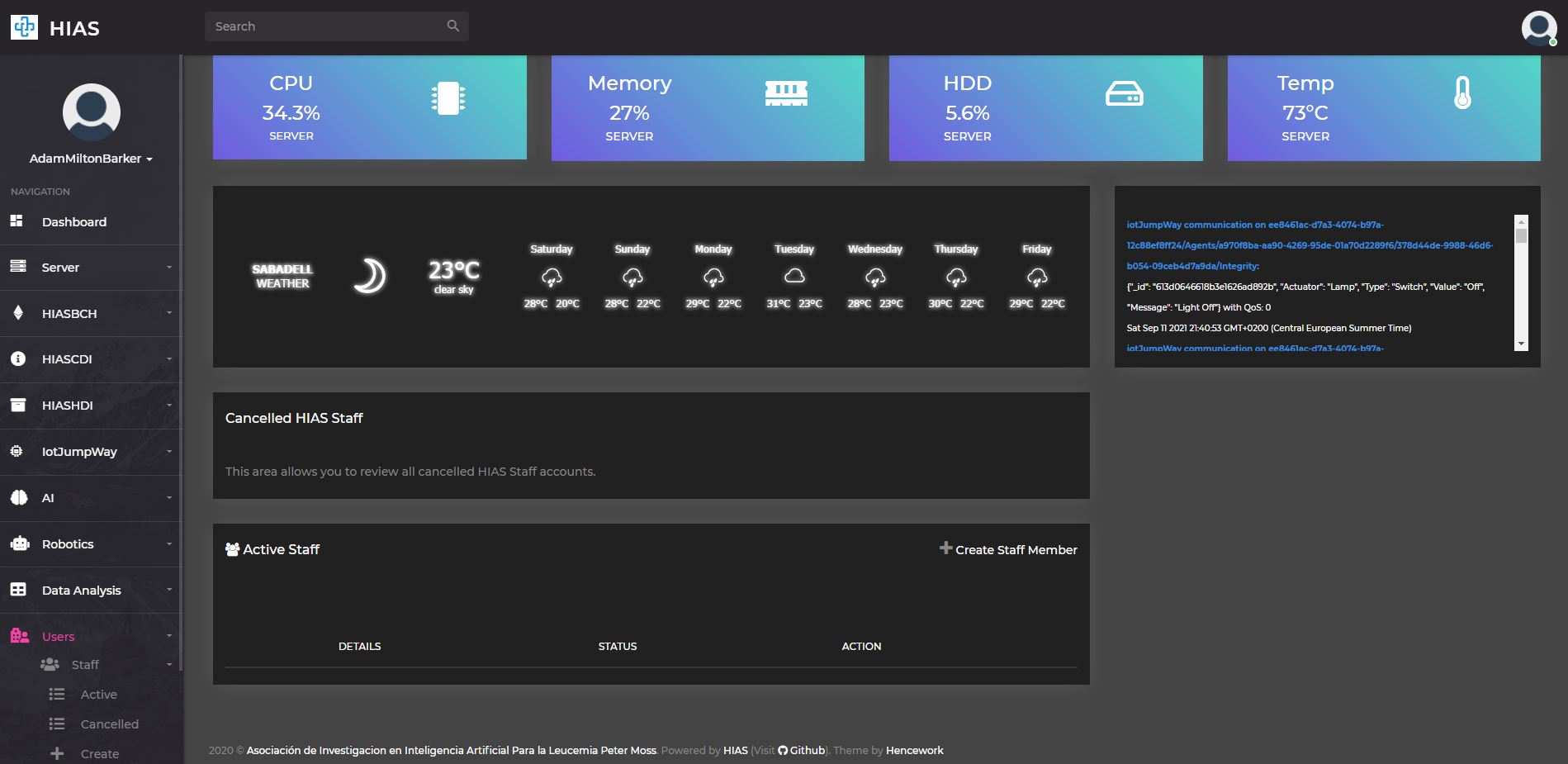Click the Memory RAM icon

click(x=786, y=93)
